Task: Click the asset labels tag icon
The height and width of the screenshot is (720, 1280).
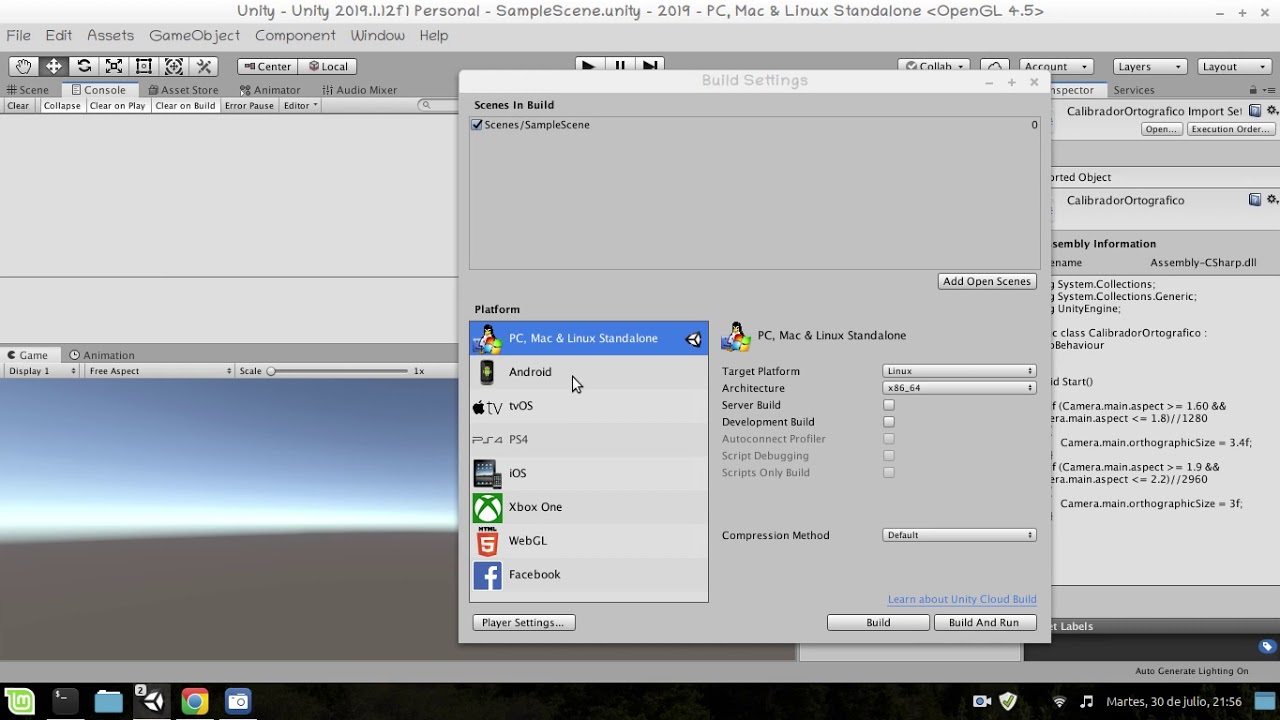Action: [x=1267, y=647]
